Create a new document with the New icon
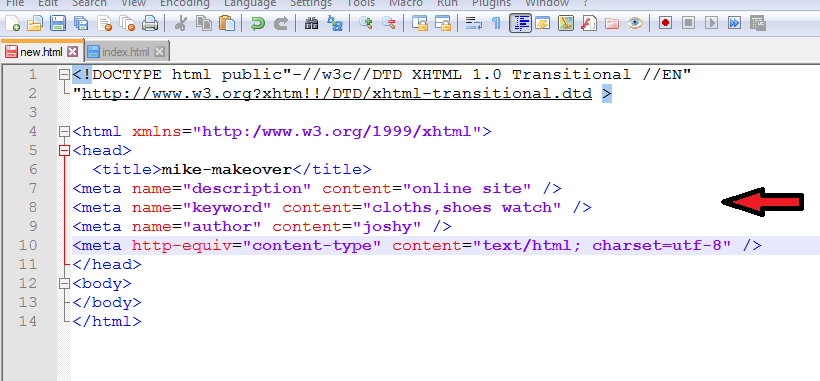 click(13, 24)
